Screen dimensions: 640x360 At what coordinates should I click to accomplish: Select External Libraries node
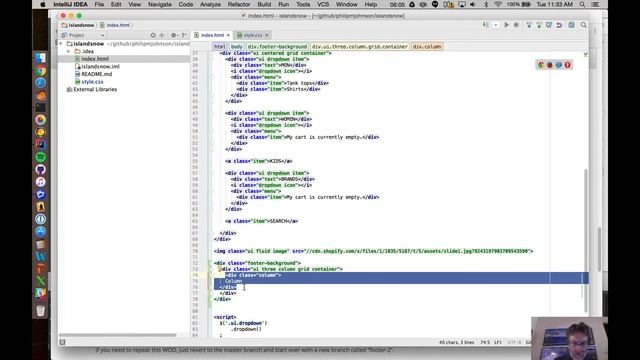[95, 89]
